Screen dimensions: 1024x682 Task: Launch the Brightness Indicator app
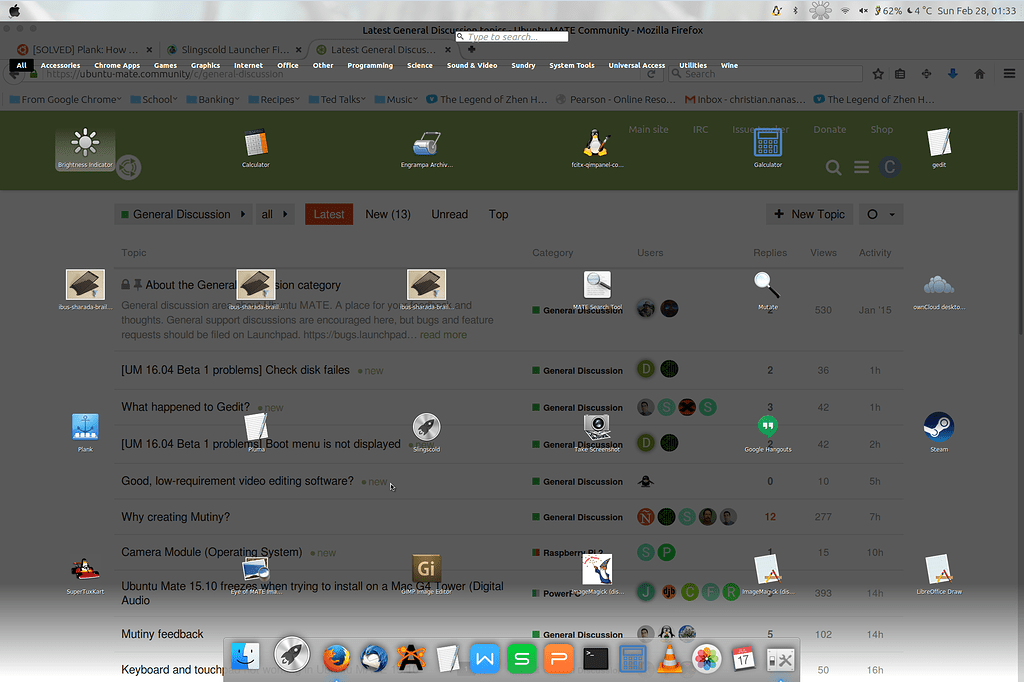click(85, 144)
